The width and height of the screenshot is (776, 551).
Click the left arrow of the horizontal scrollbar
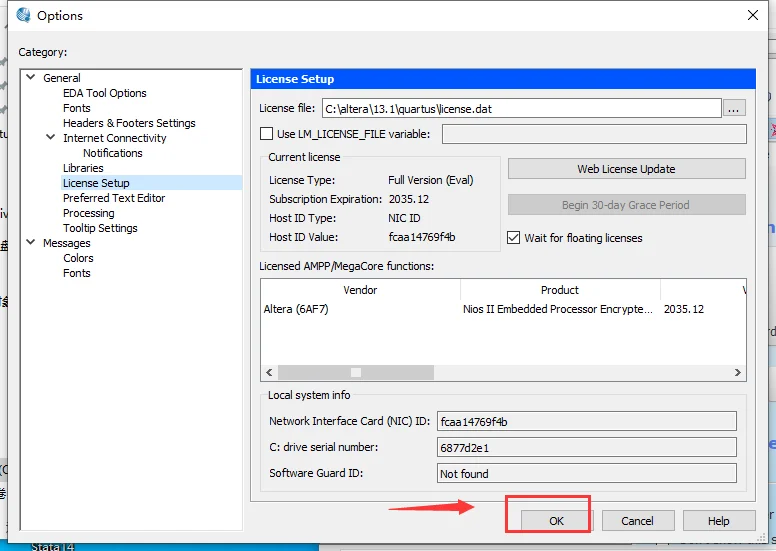tap(269, 372)
